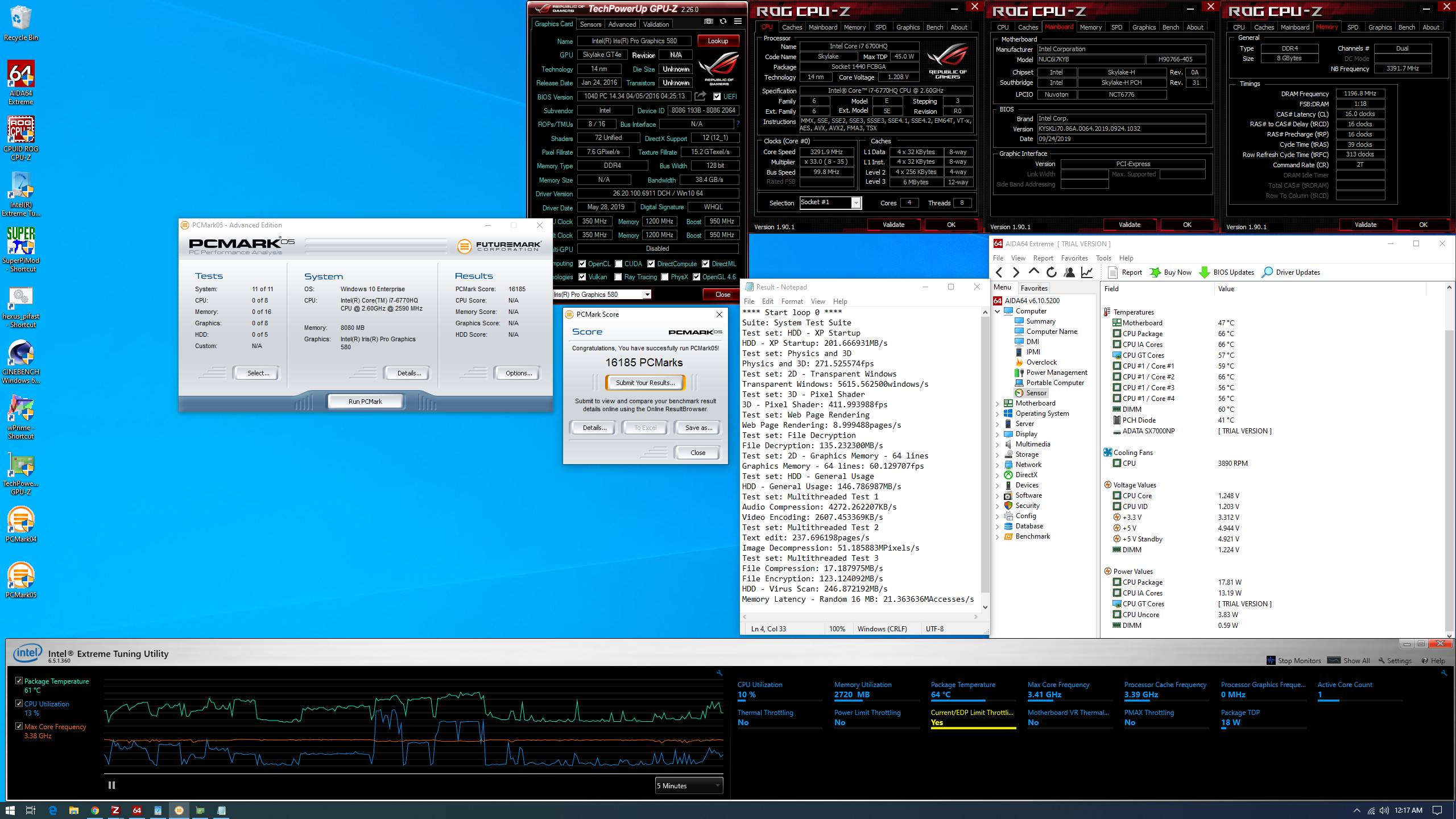This screenshot has height=819, width=1456.
Task: Open PCMark04 desktop icon
Action: [x=21, y=524]
